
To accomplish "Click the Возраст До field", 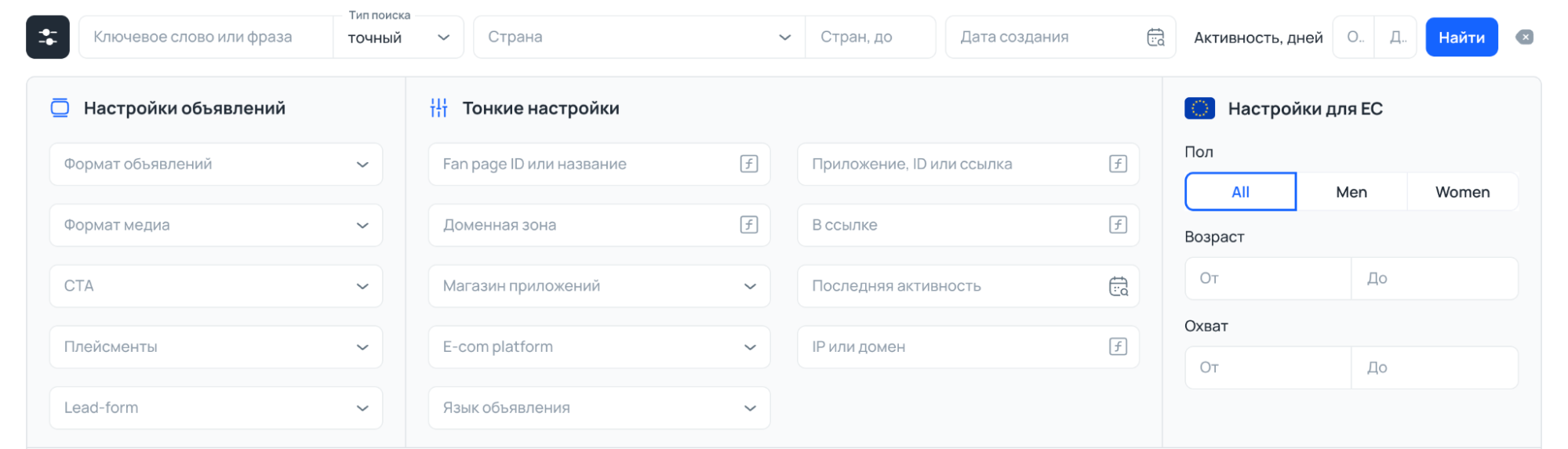I will coord(1435,278).
